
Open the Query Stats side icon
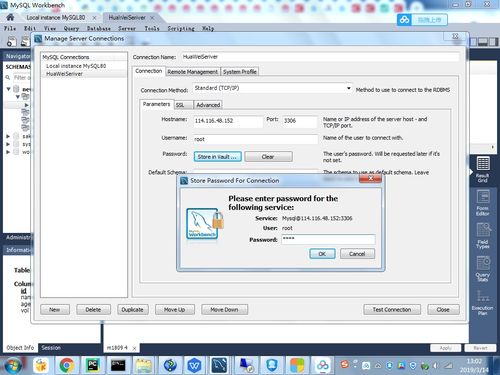pyautogui.click(x=483, y=269)
